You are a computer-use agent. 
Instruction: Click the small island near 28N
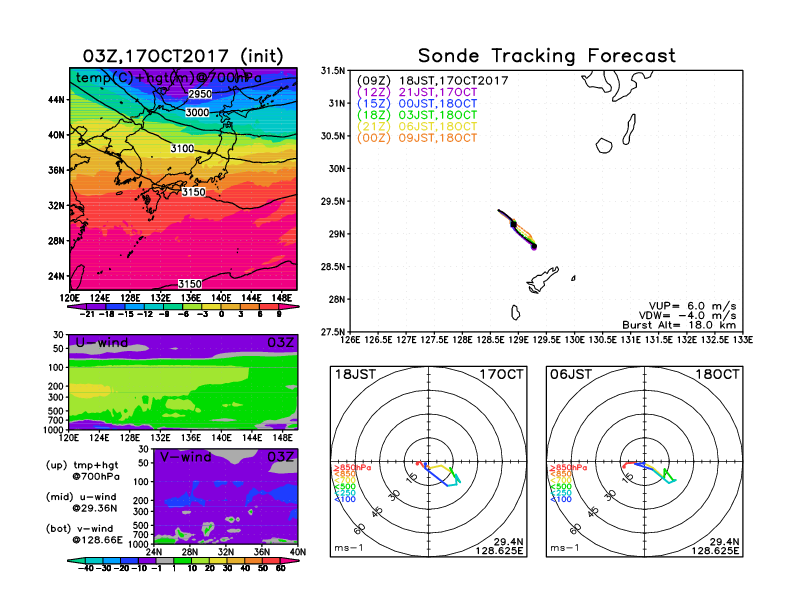click(513, 312)
